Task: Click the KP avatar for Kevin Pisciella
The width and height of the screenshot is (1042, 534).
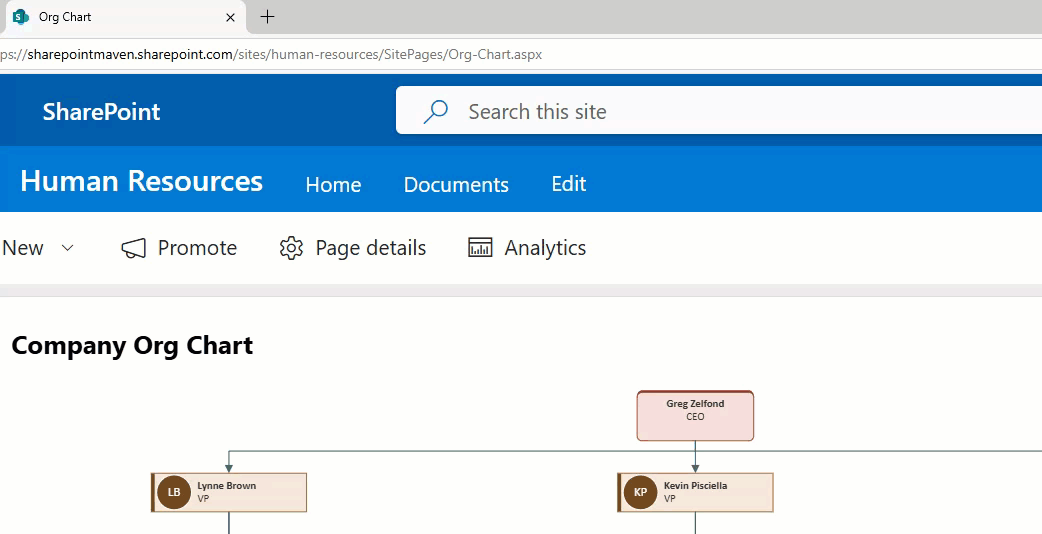Action: coord(641,492)
